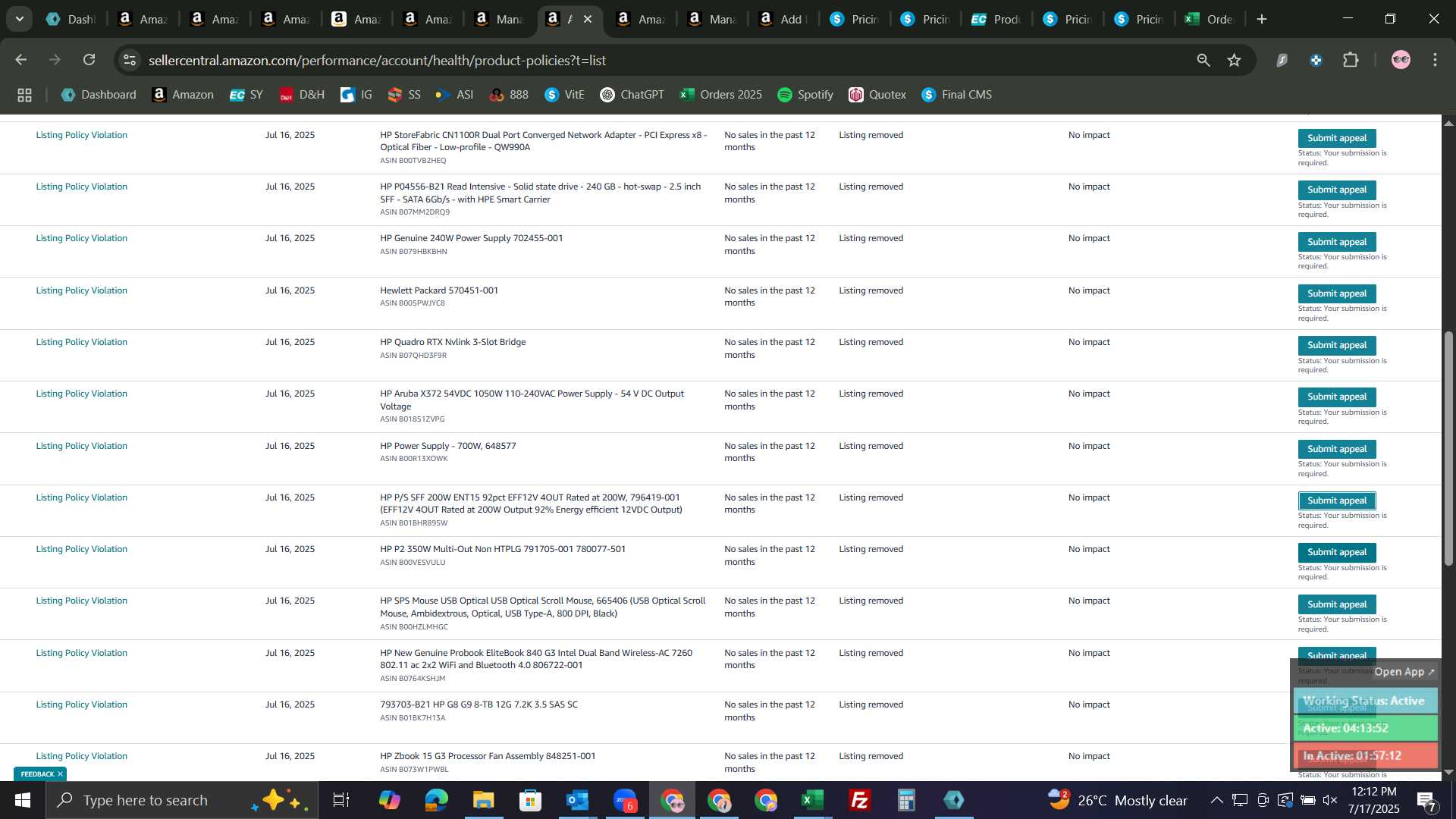Image resolution: width=1456 pixels, height=819 pixels.
Task: Open the Chrome profile avatar
Action: click(x=1401, y=60)
